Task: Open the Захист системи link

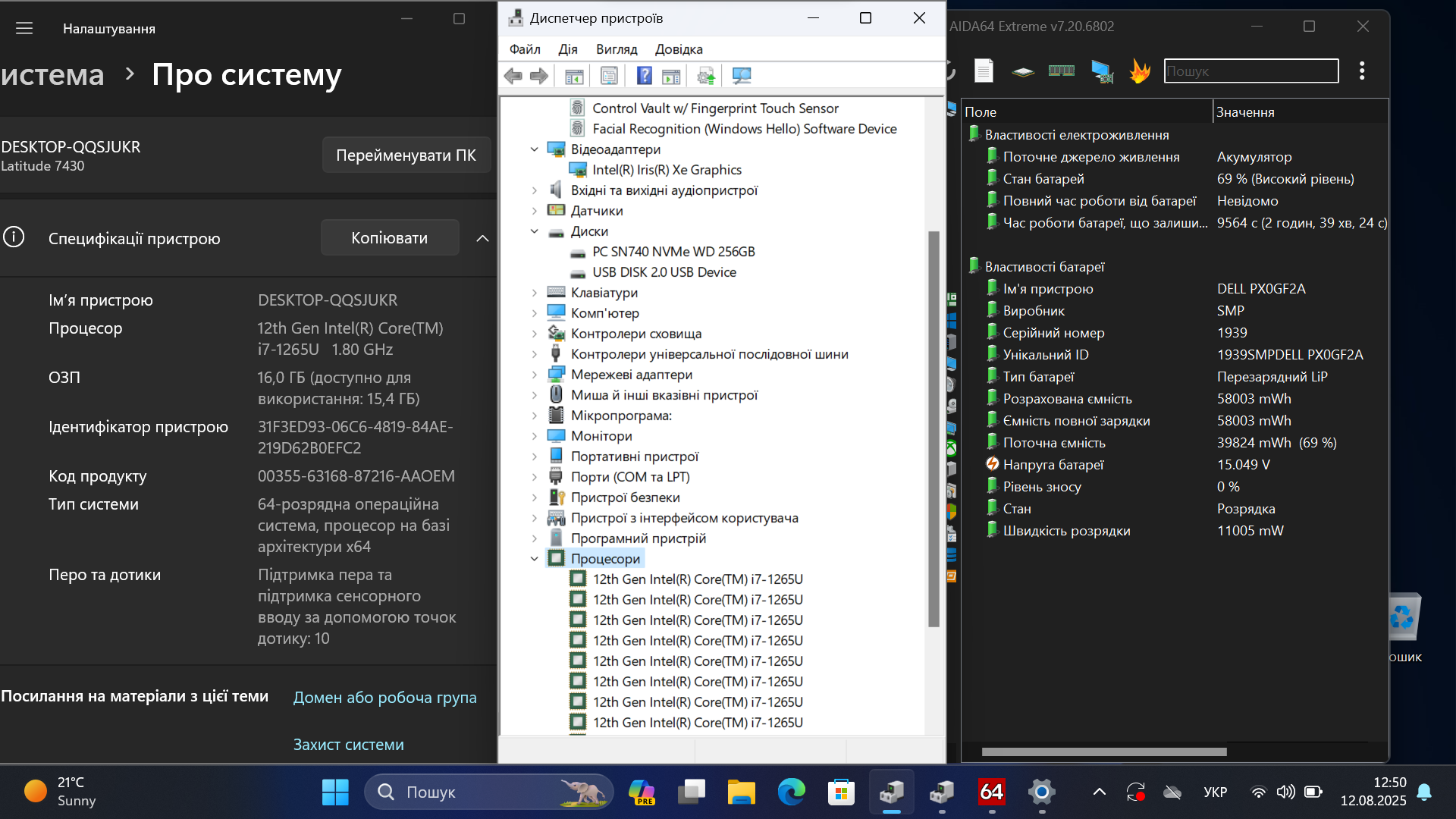Action: [x=349, y=745]
